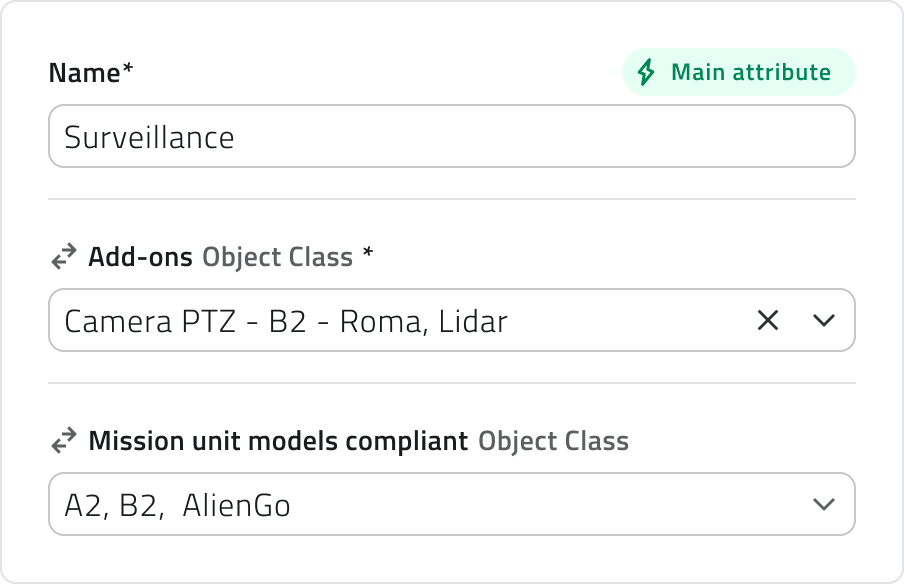Click the Main attribute badge label
The height and width of the screenshot is (584, 904).
tap(750, 72)
